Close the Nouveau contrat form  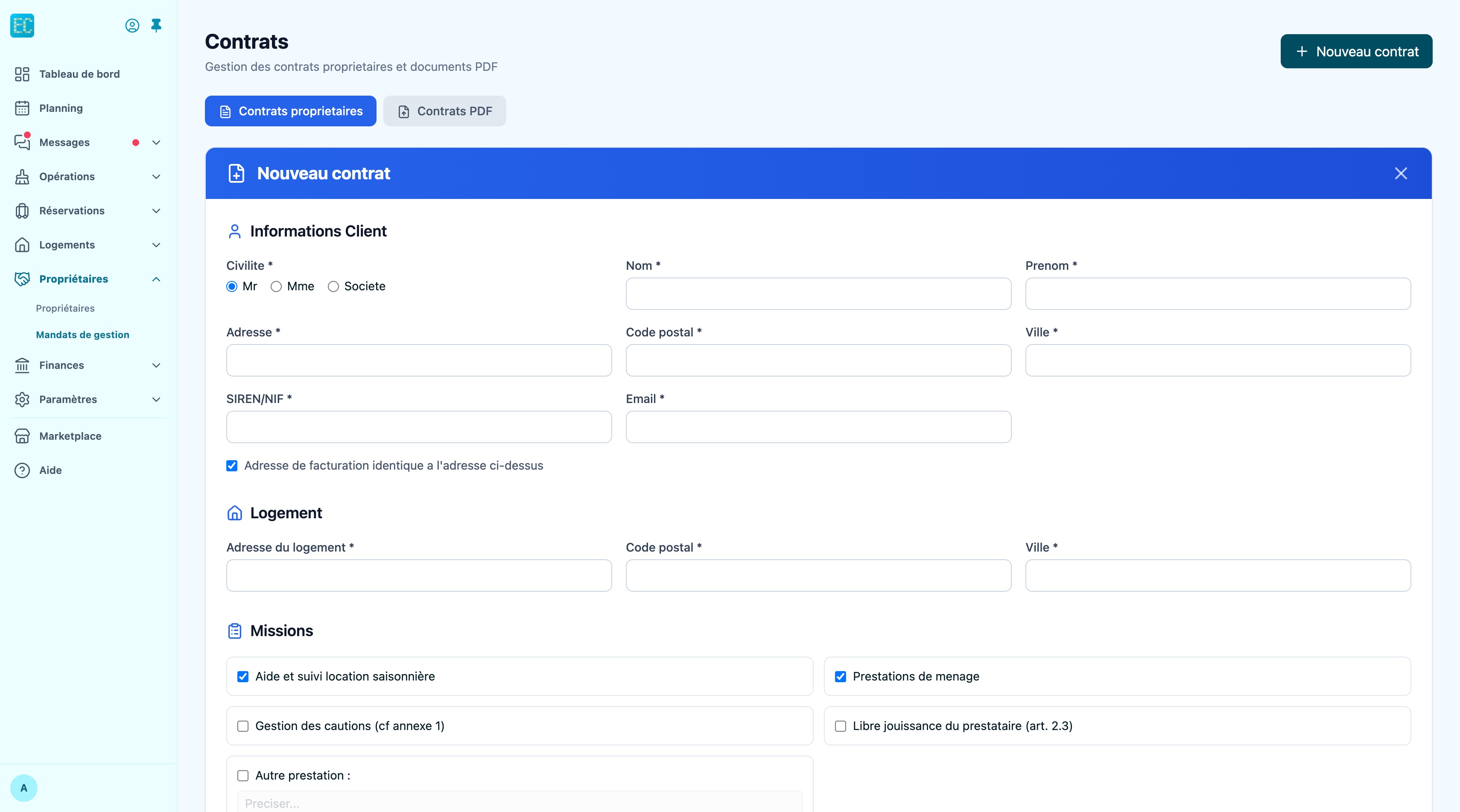pos(1401,173)
